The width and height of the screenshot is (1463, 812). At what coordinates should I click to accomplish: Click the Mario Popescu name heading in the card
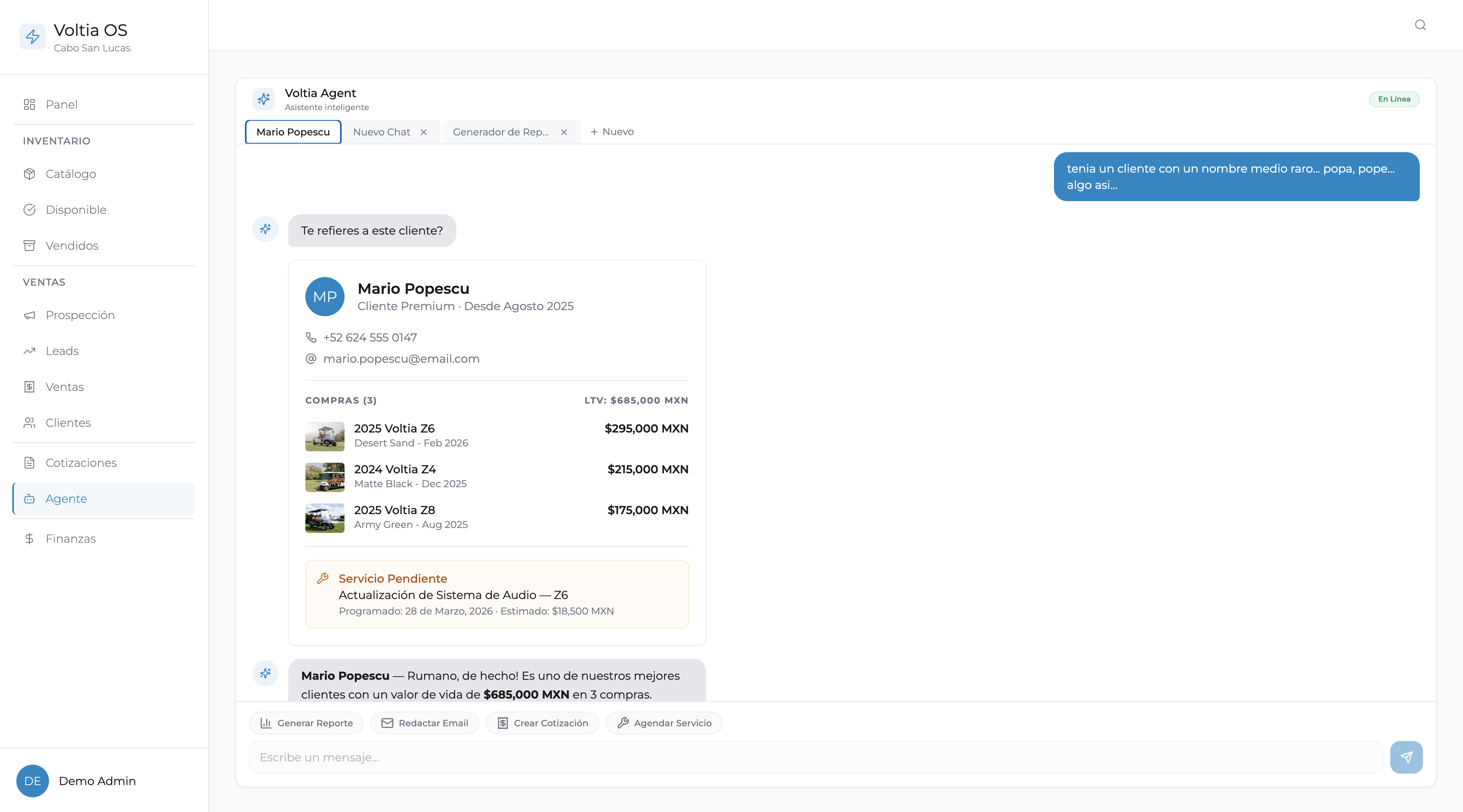click(x=414, y=288)
